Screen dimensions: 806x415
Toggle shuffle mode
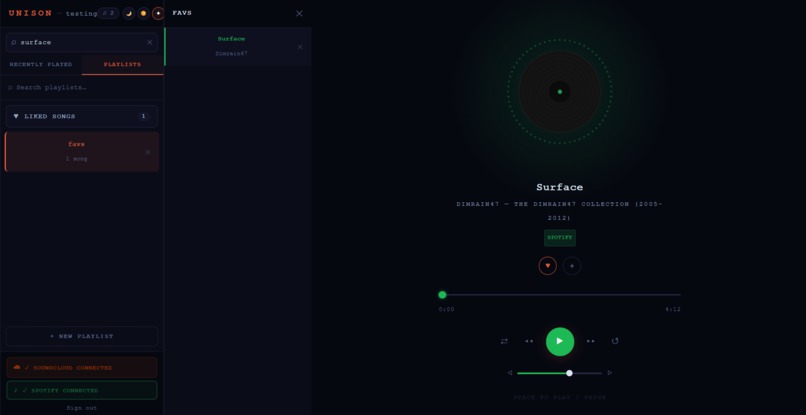click(504, 341)
